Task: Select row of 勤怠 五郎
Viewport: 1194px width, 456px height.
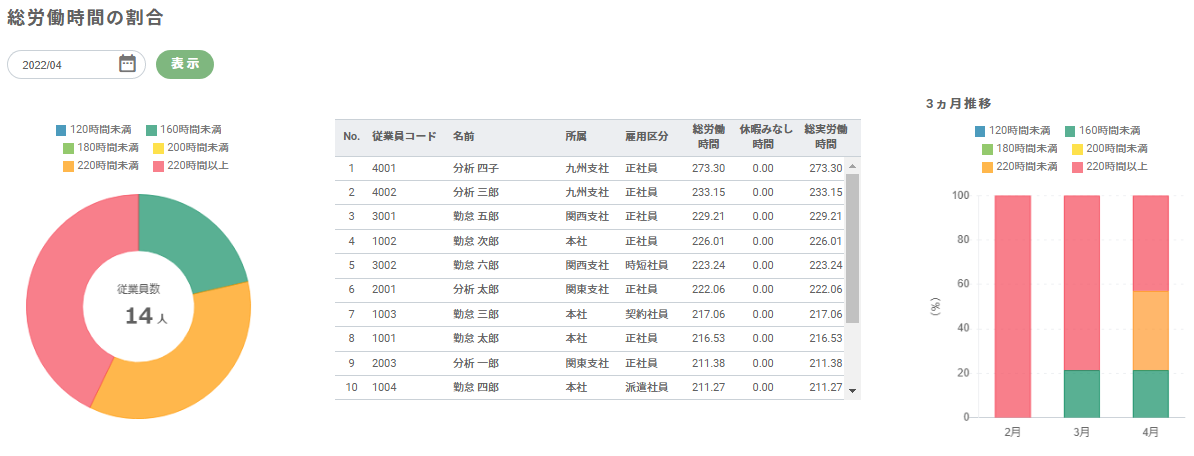Action: [590, 217]
